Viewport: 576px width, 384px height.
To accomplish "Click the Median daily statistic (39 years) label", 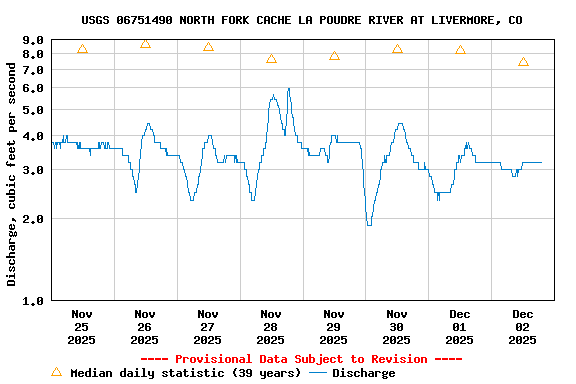I will click(186, 373).
